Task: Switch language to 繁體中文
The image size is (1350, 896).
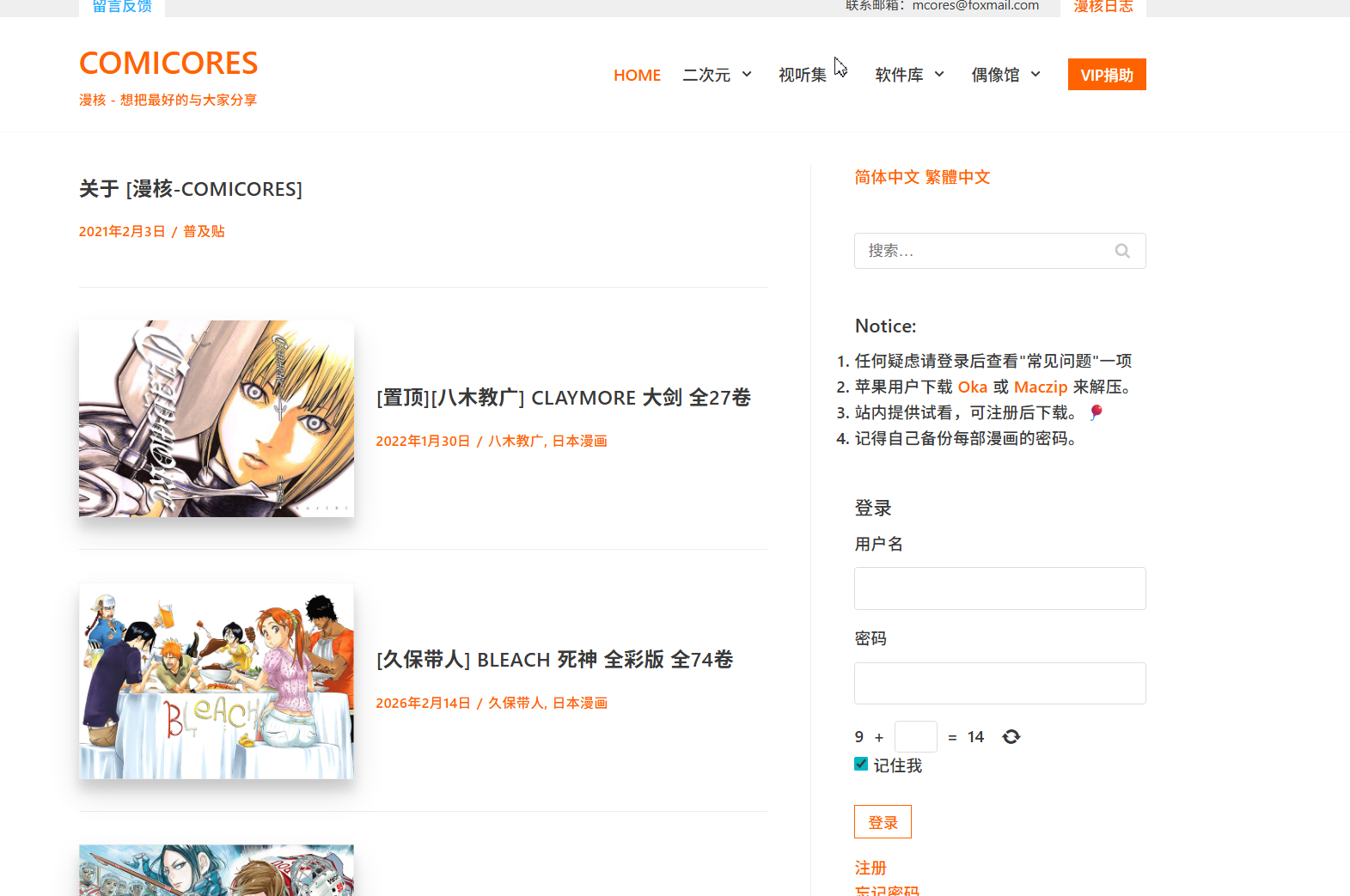Action: click(957, 178)
